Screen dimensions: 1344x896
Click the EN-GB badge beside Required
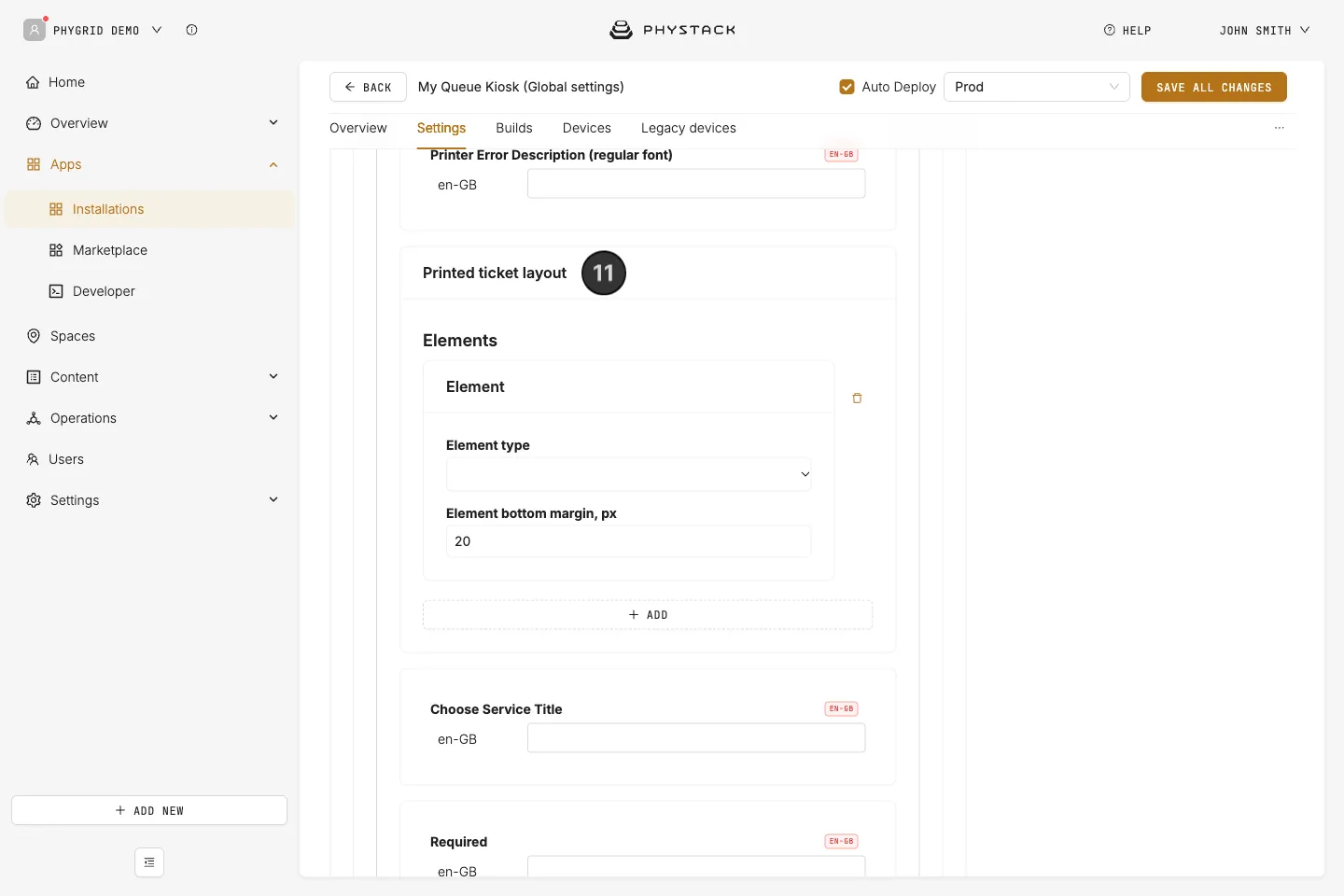(x=841, y=841)
